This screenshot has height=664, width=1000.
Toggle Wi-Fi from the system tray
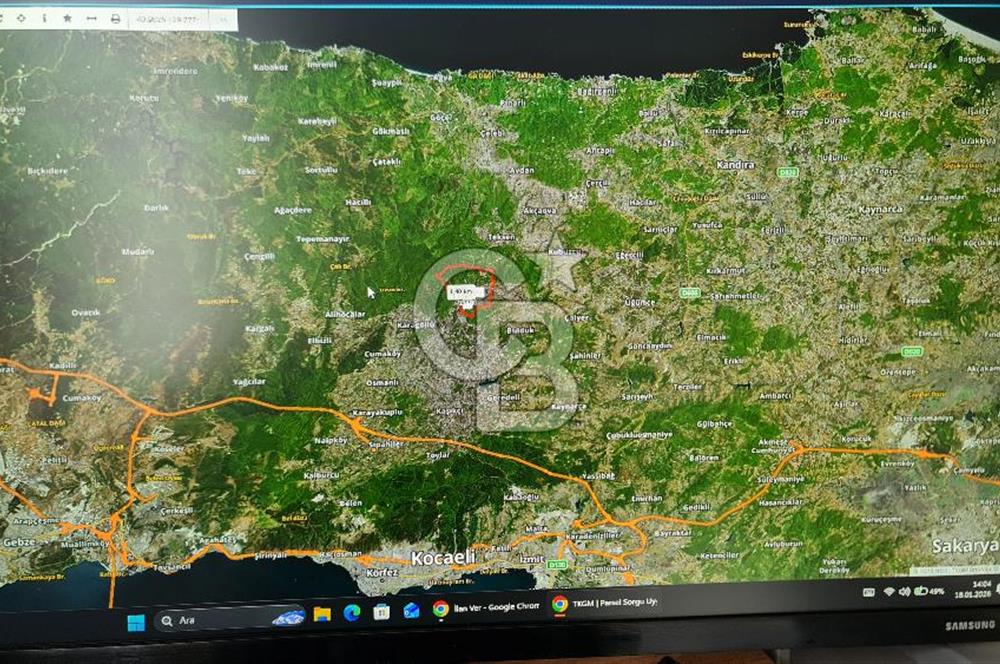click(x=889, y=591)
